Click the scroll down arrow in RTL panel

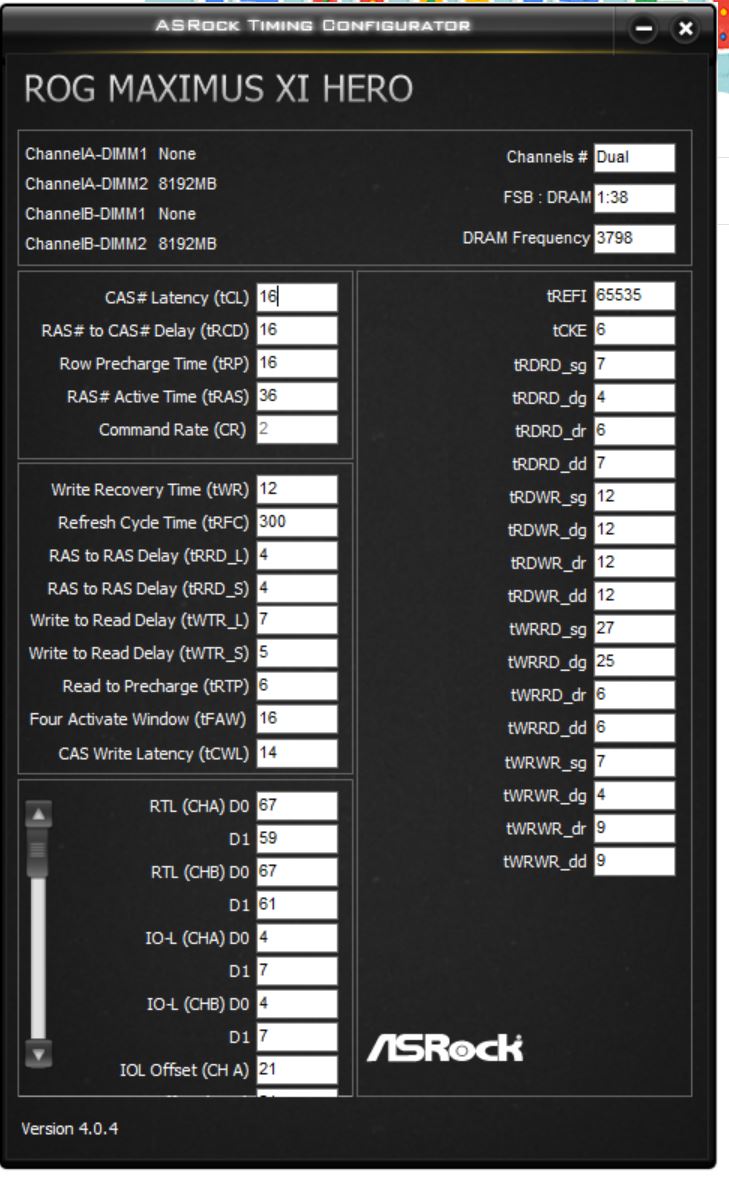38,1054
